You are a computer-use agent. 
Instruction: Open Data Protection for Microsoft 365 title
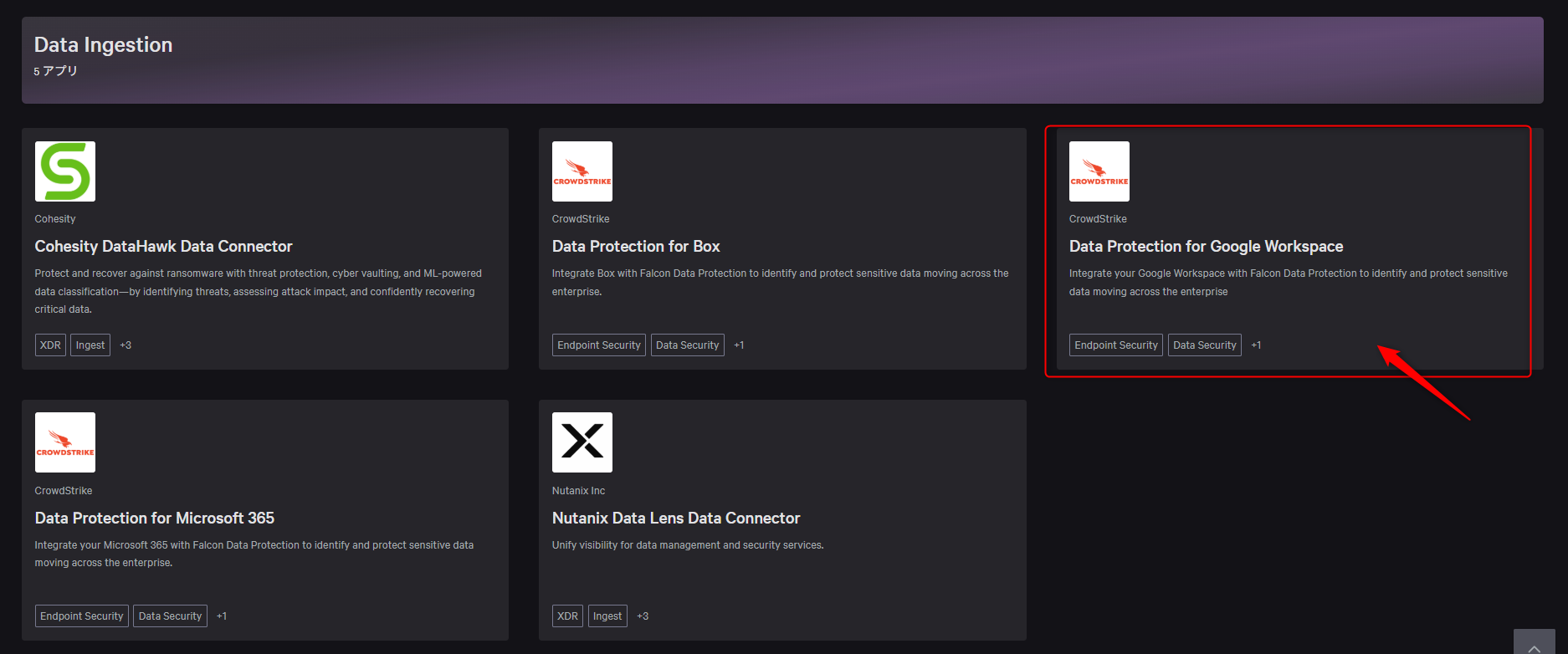pyautogui.click(x=155, y=518)
